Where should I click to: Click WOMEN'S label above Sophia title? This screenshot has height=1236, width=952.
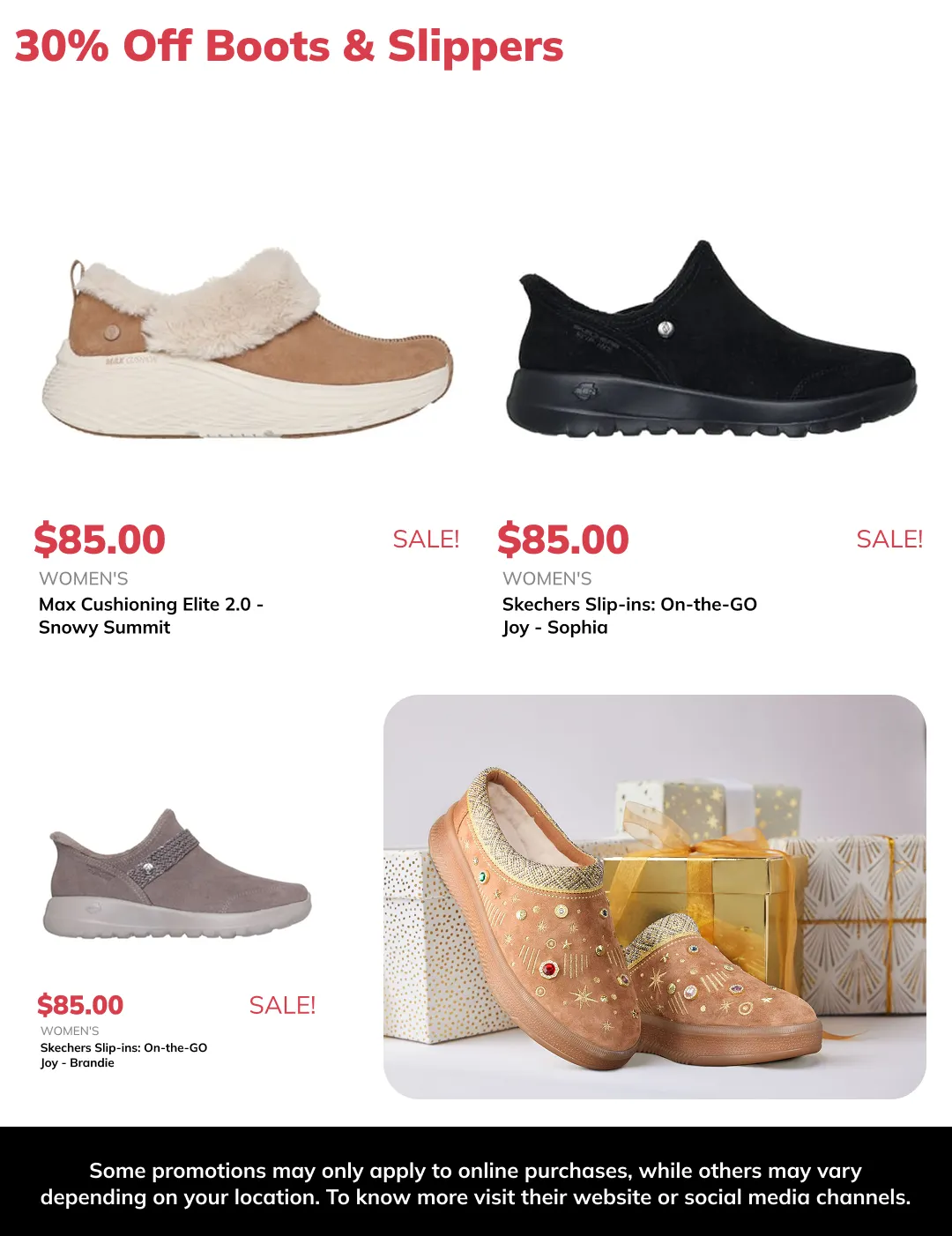click(x=547, y=579)
